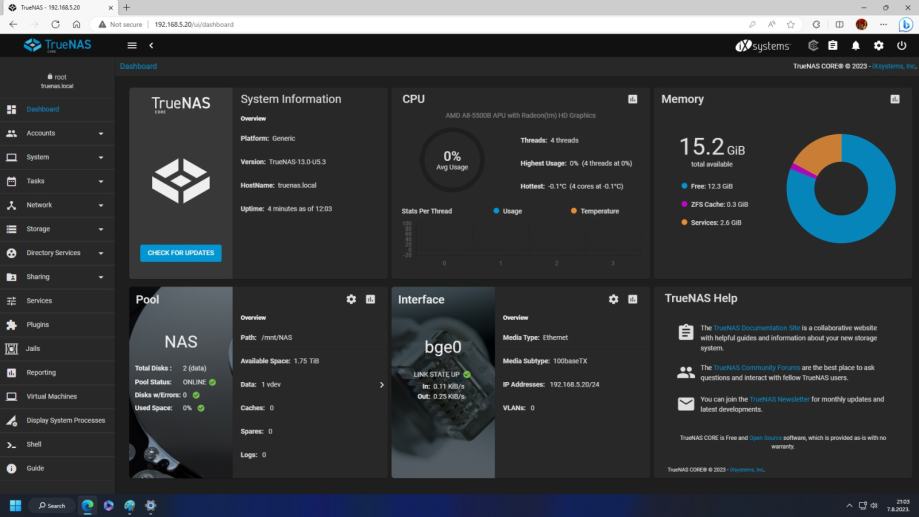
Task: Click the Storage list icon
Action: pos(11,229)
